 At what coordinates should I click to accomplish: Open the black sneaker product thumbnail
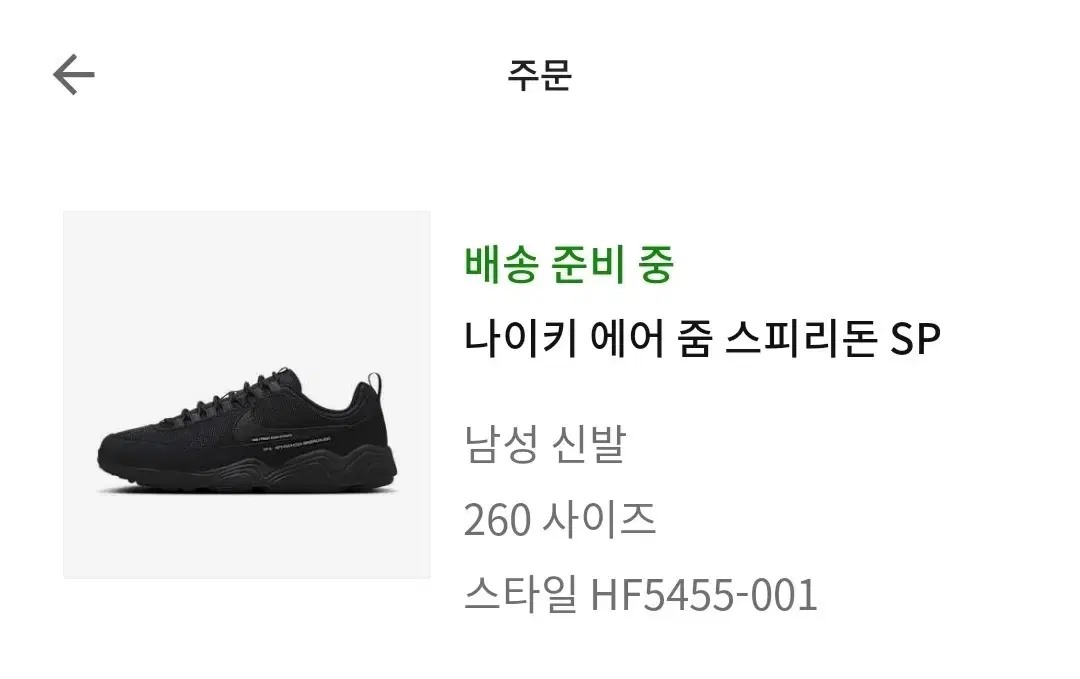tap(247, 395)
